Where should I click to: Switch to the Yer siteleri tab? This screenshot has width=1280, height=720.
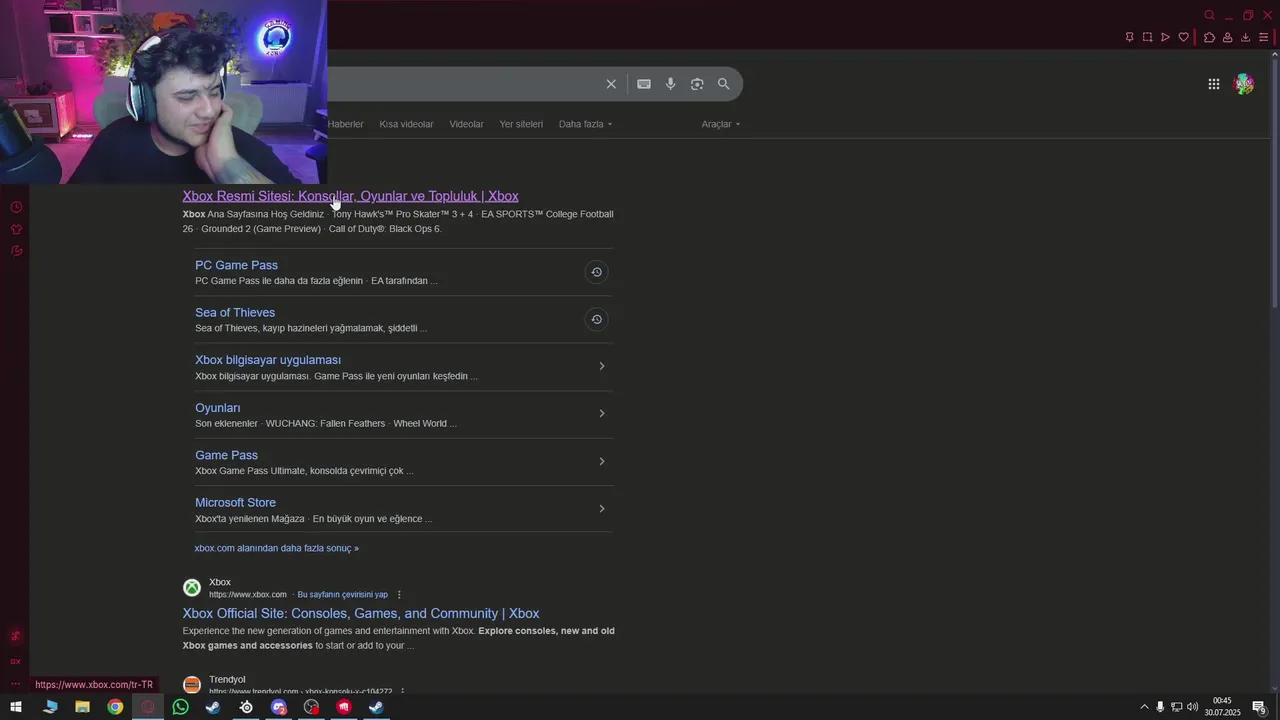coord(521,124)
